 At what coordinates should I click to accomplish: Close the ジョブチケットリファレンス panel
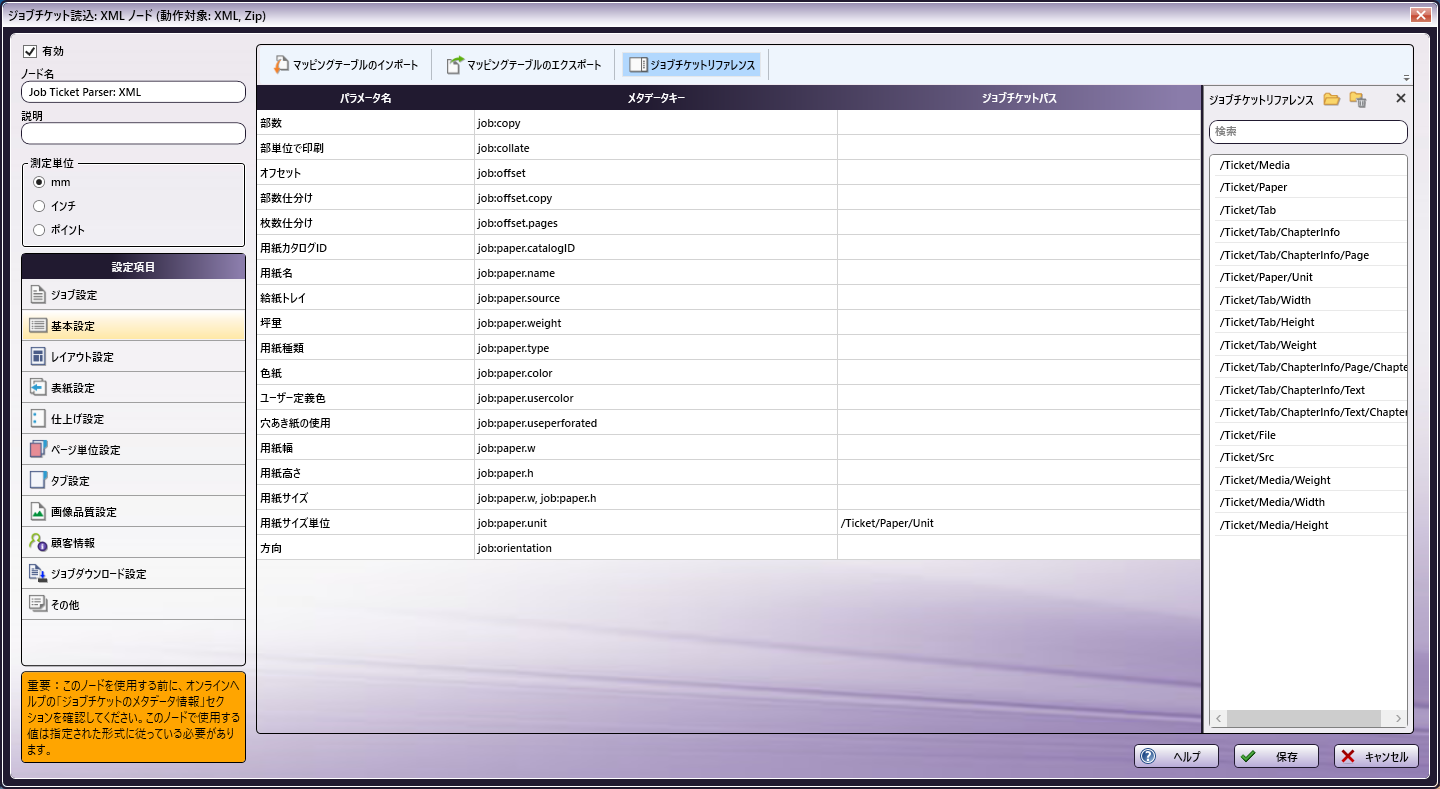[x=1400, y=99]
